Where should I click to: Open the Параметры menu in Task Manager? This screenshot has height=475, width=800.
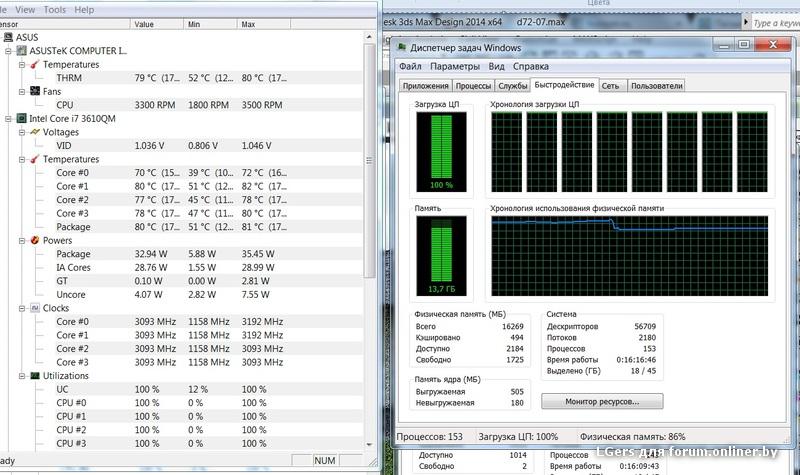click(x=455, y=66)
